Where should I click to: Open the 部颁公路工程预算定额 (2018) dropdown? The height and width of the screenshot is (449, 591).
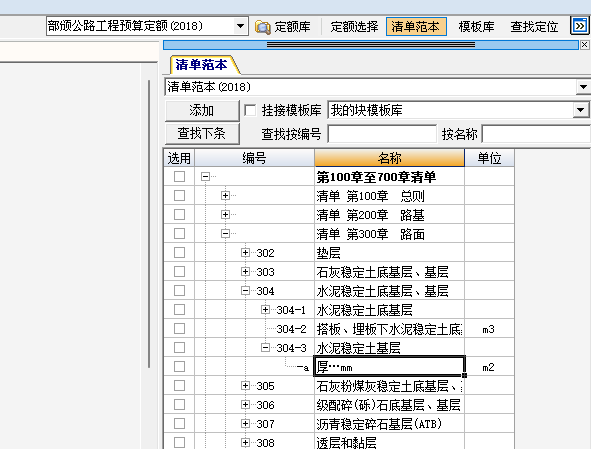(240, 26)
